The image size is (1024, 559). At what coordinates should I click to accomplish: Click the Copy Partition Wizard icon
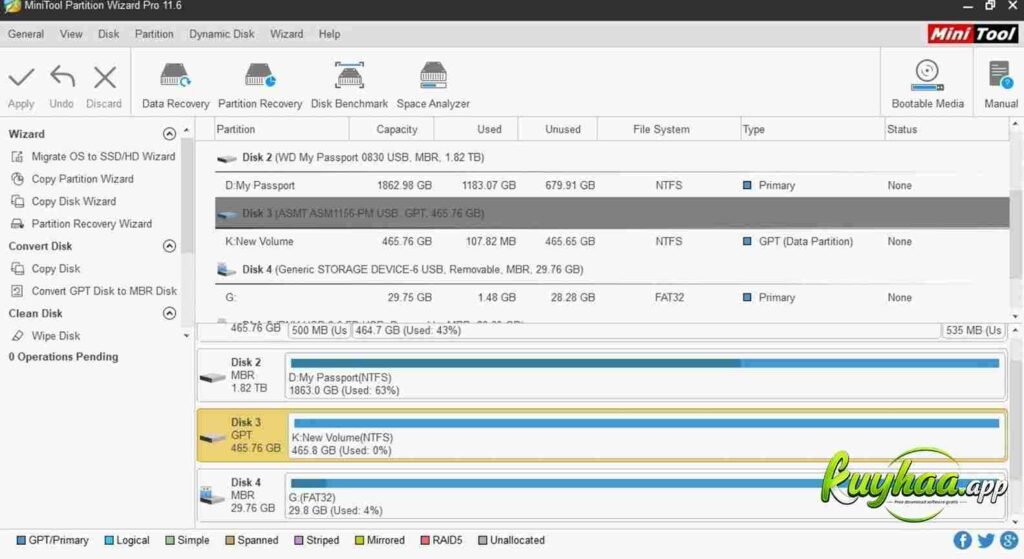point(18,179)
